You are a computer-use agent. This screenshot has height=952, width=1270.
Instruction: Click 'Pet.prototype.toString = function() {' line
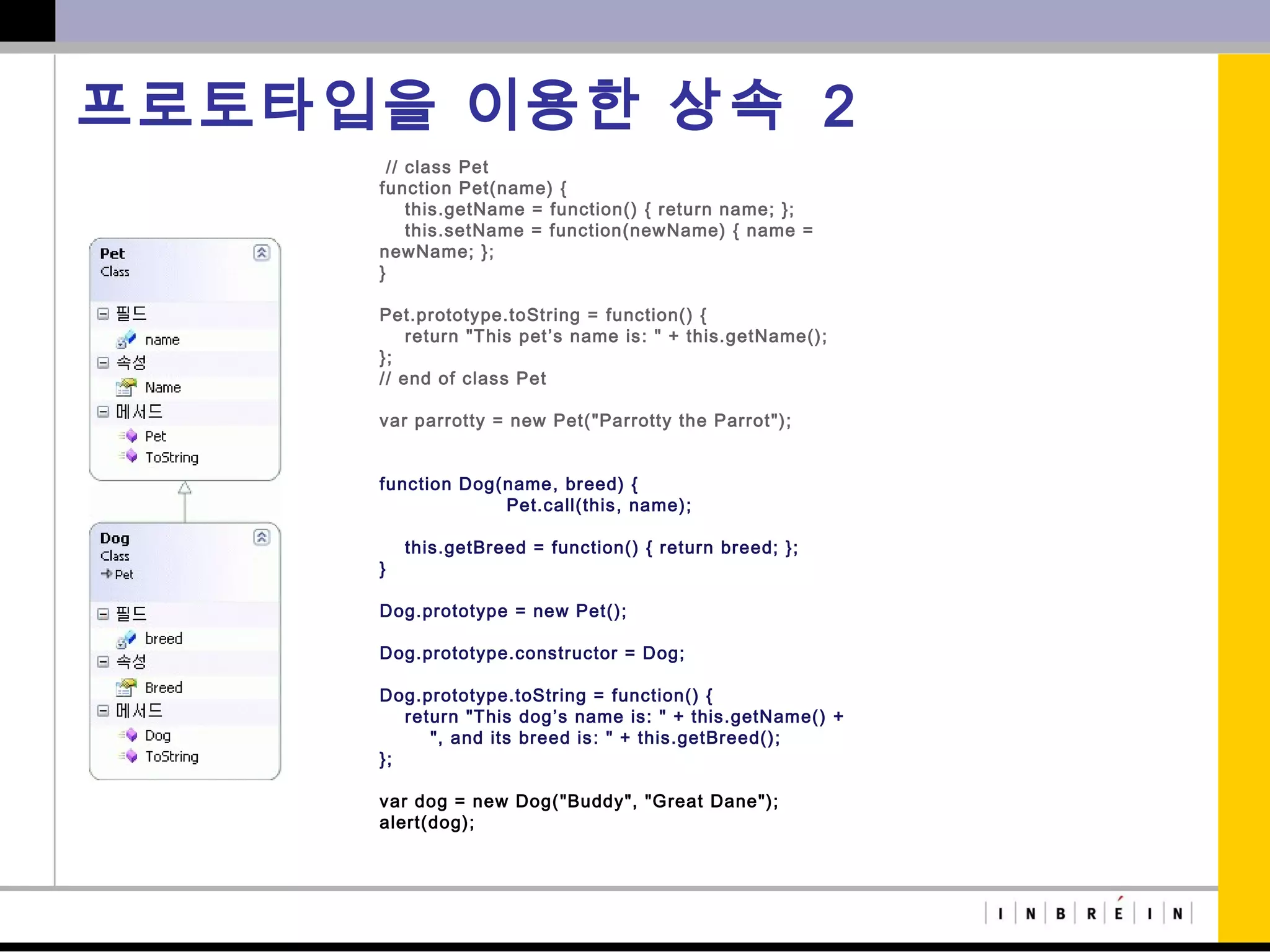click(x=543, y=315)
